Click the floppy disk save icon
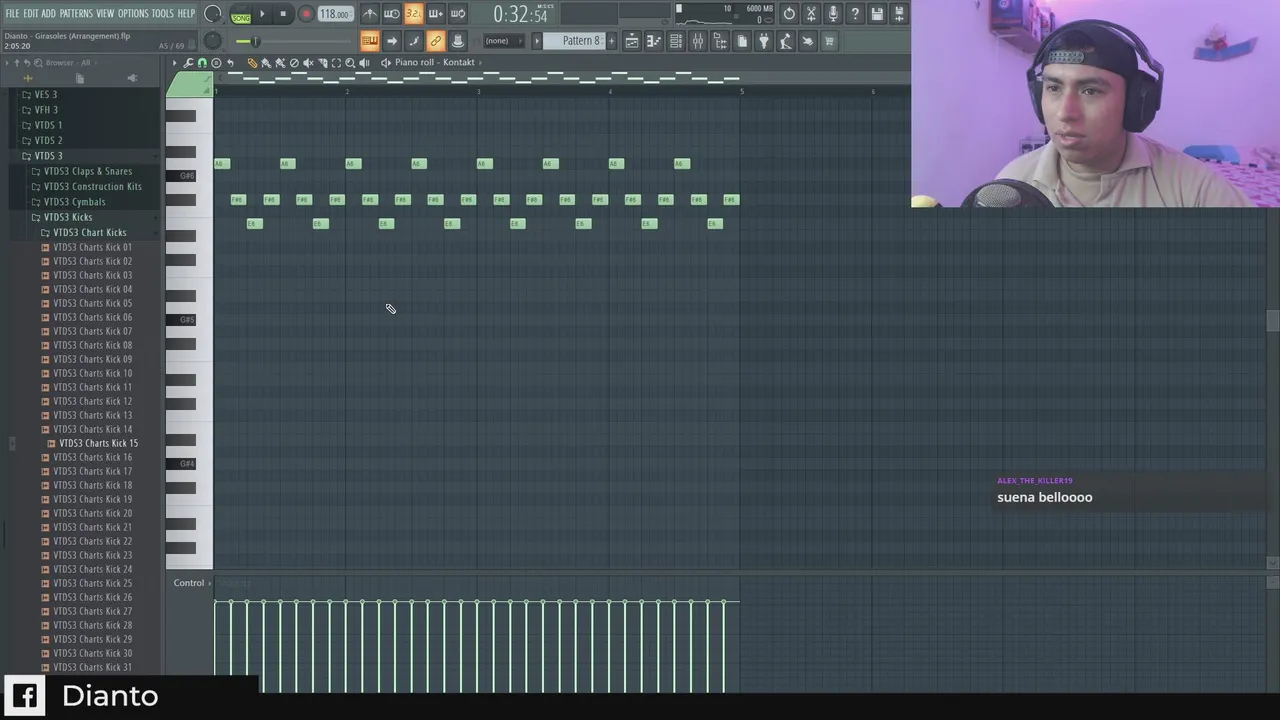Image resolution: width=1280 pixels, height=720 pixels. pos(877,14)
